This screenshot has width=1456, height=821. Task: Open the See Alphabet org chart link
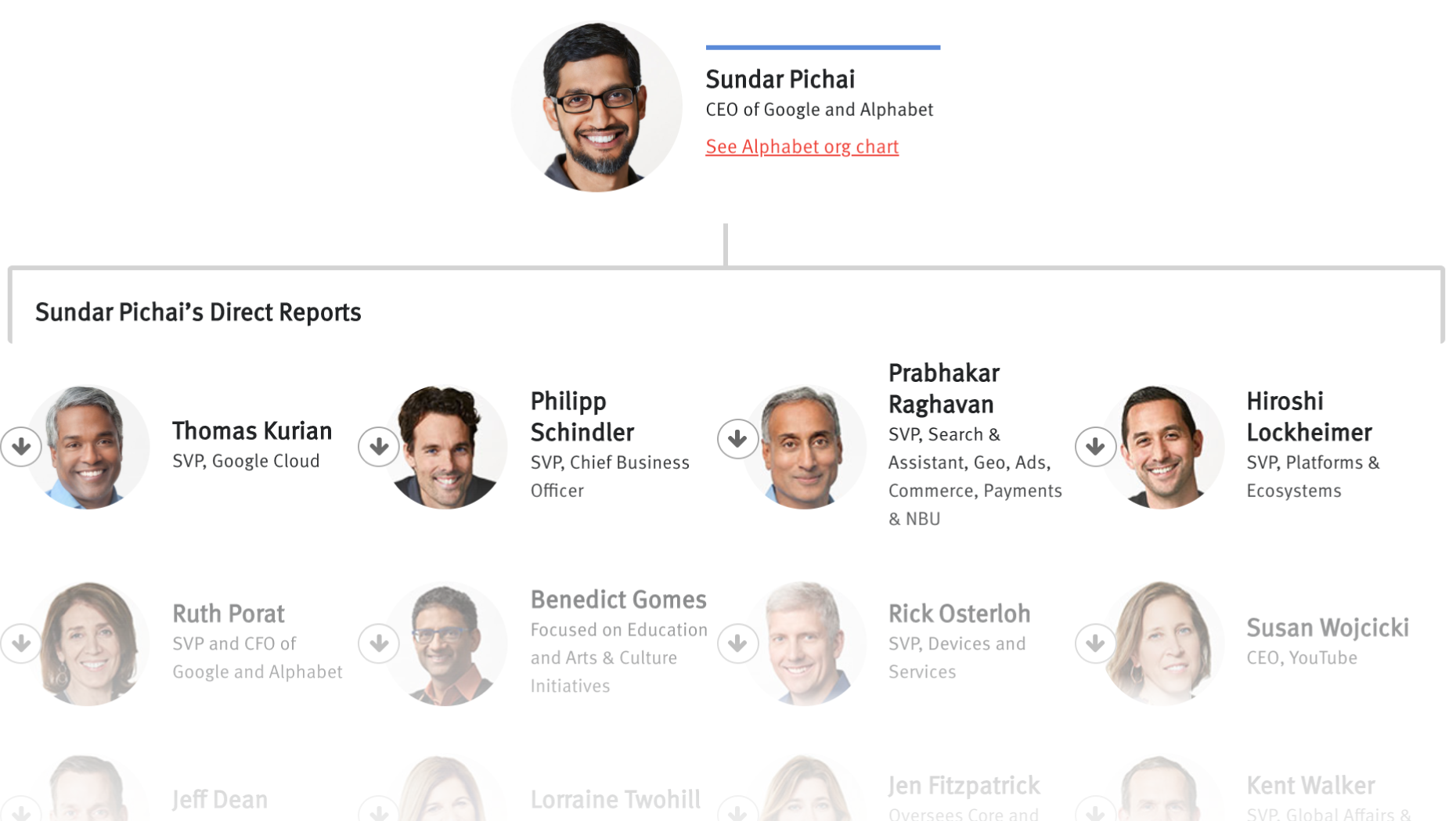[802, 146]
